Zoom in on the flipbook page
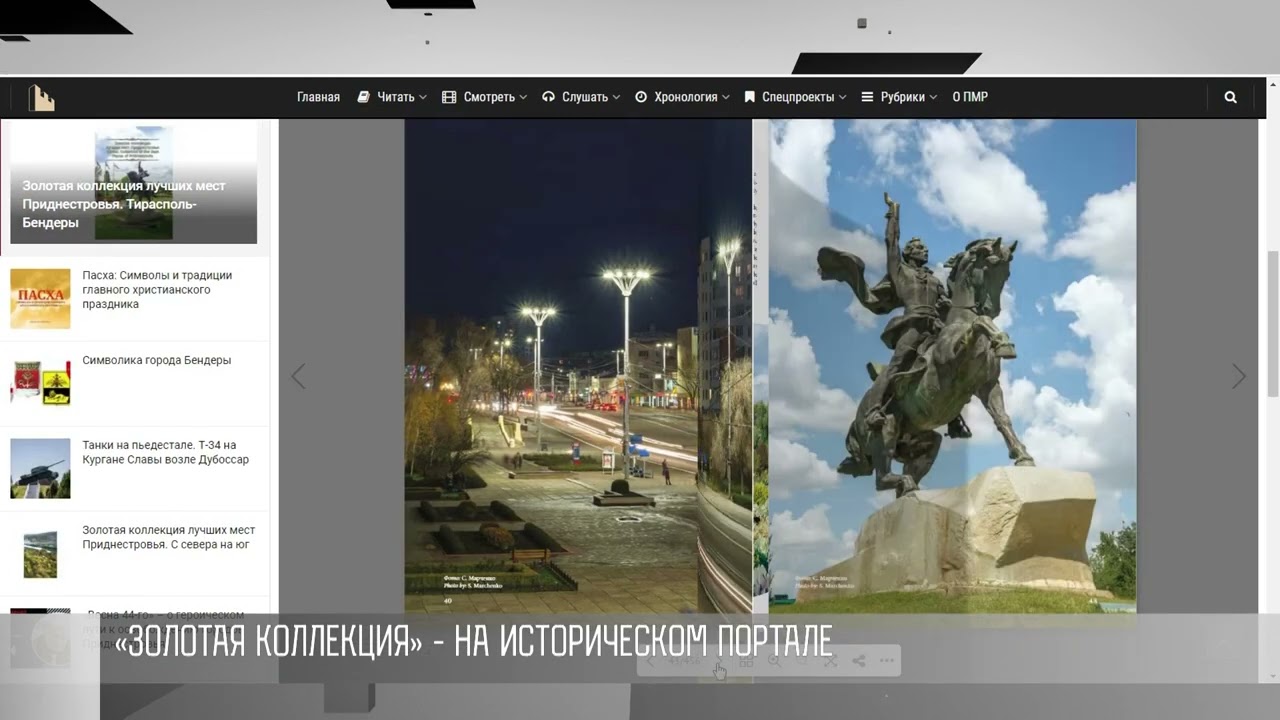 [774, 660]
